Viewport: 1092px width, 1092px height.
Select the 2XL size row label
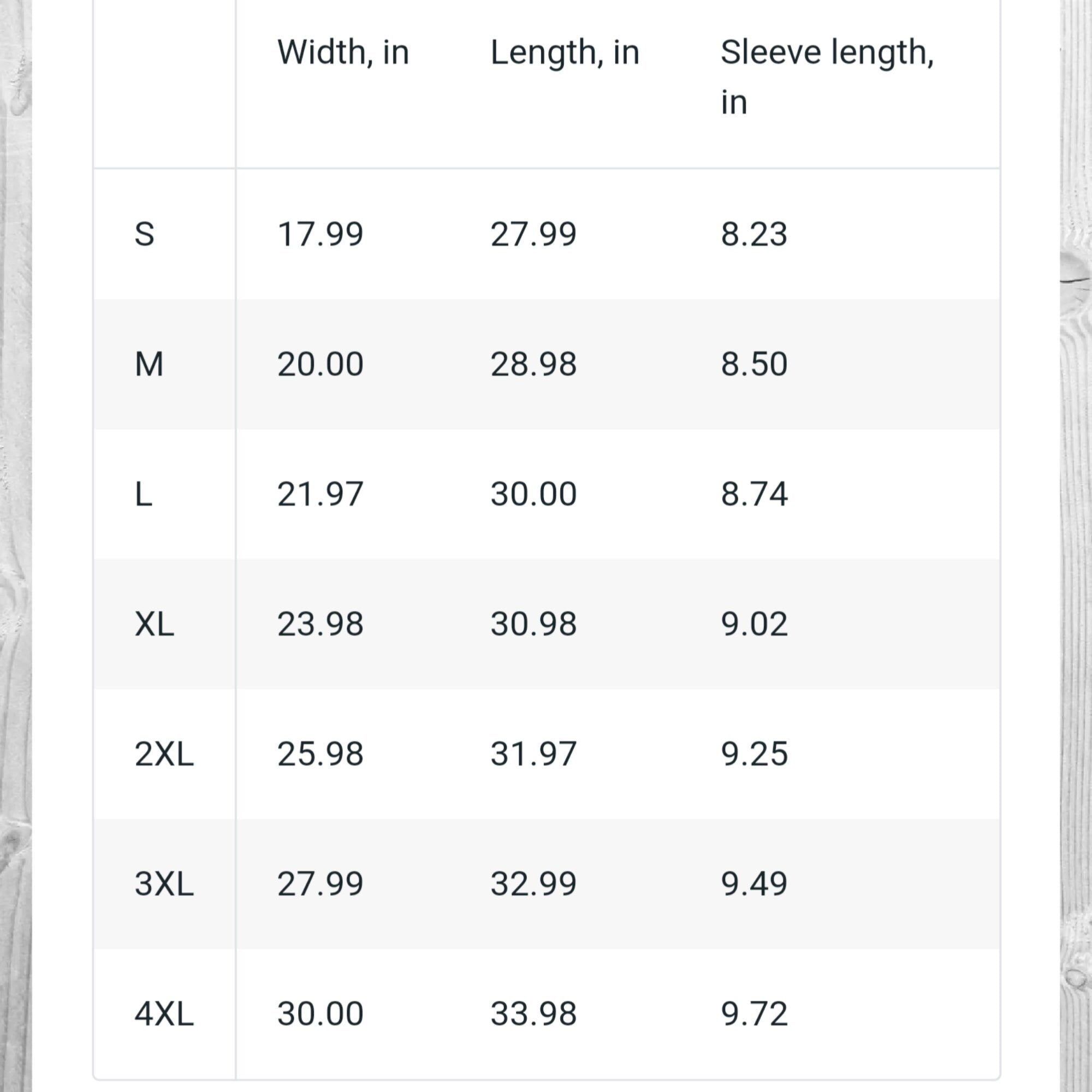click(164, 753)
